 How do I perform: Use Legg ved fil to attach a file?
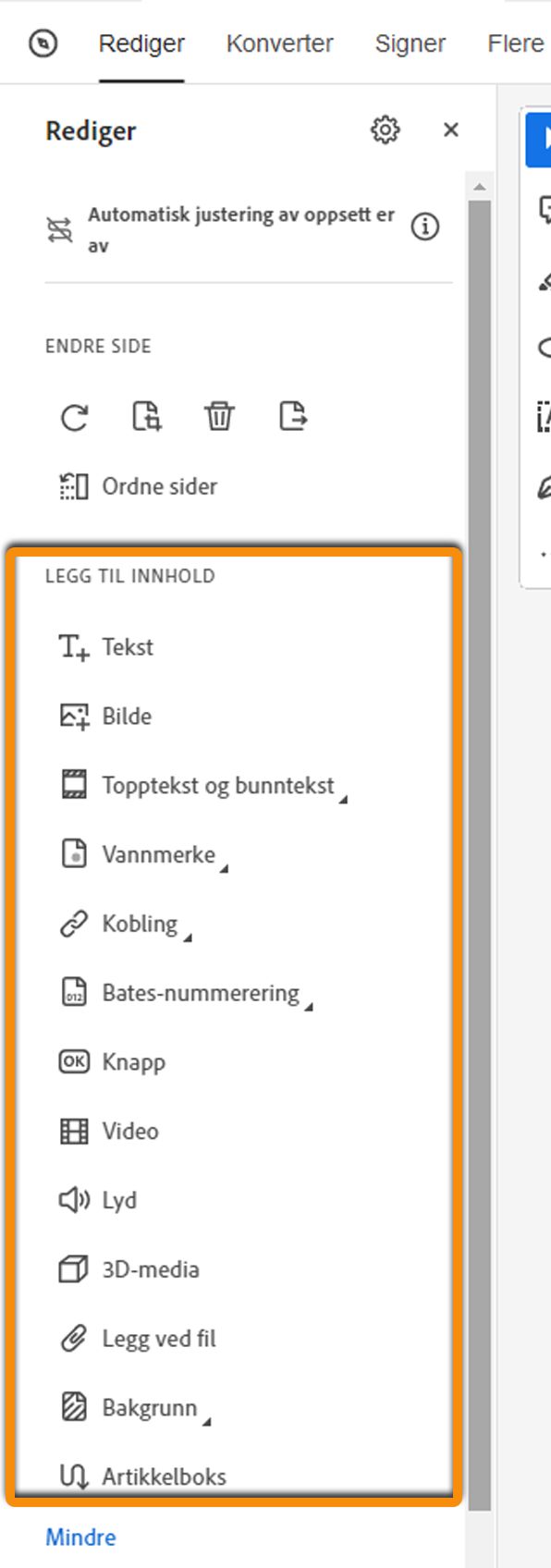[x=158, y=1338]
